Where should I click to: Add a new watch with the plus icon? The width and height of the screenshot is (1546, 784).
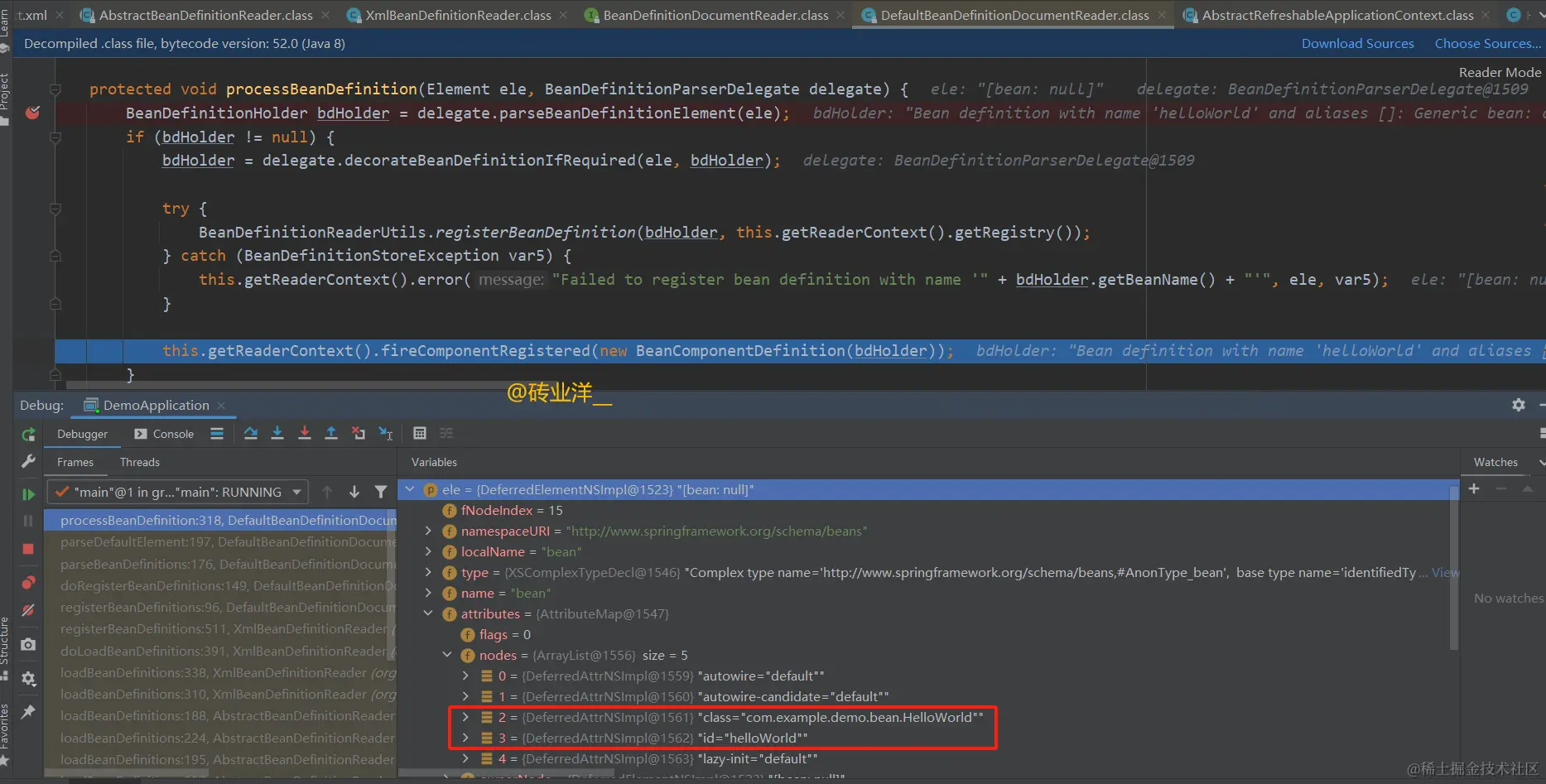tap(1474, 489)
